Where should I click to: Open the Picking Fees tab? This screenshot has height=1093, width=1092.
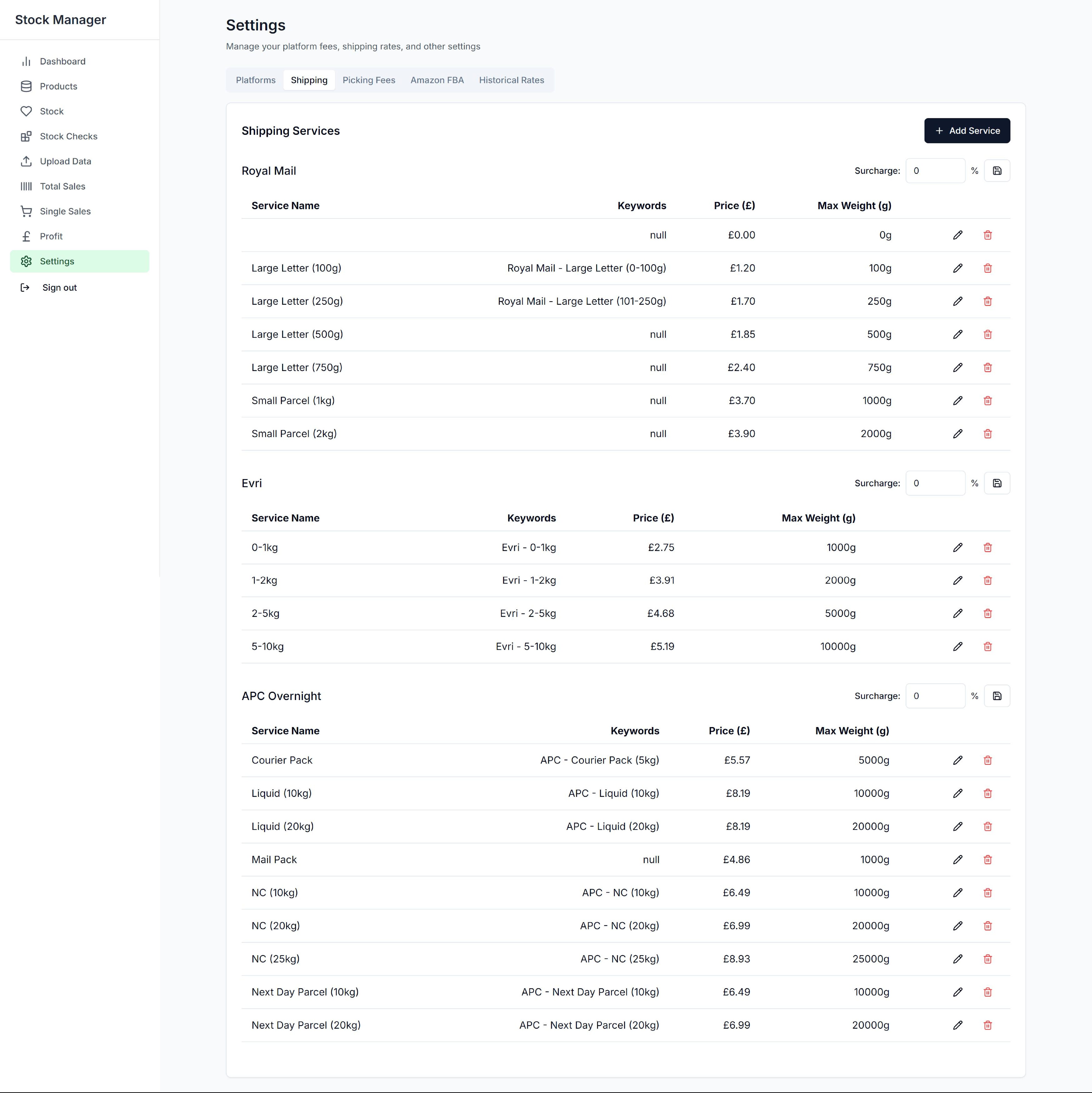[369, 80]
